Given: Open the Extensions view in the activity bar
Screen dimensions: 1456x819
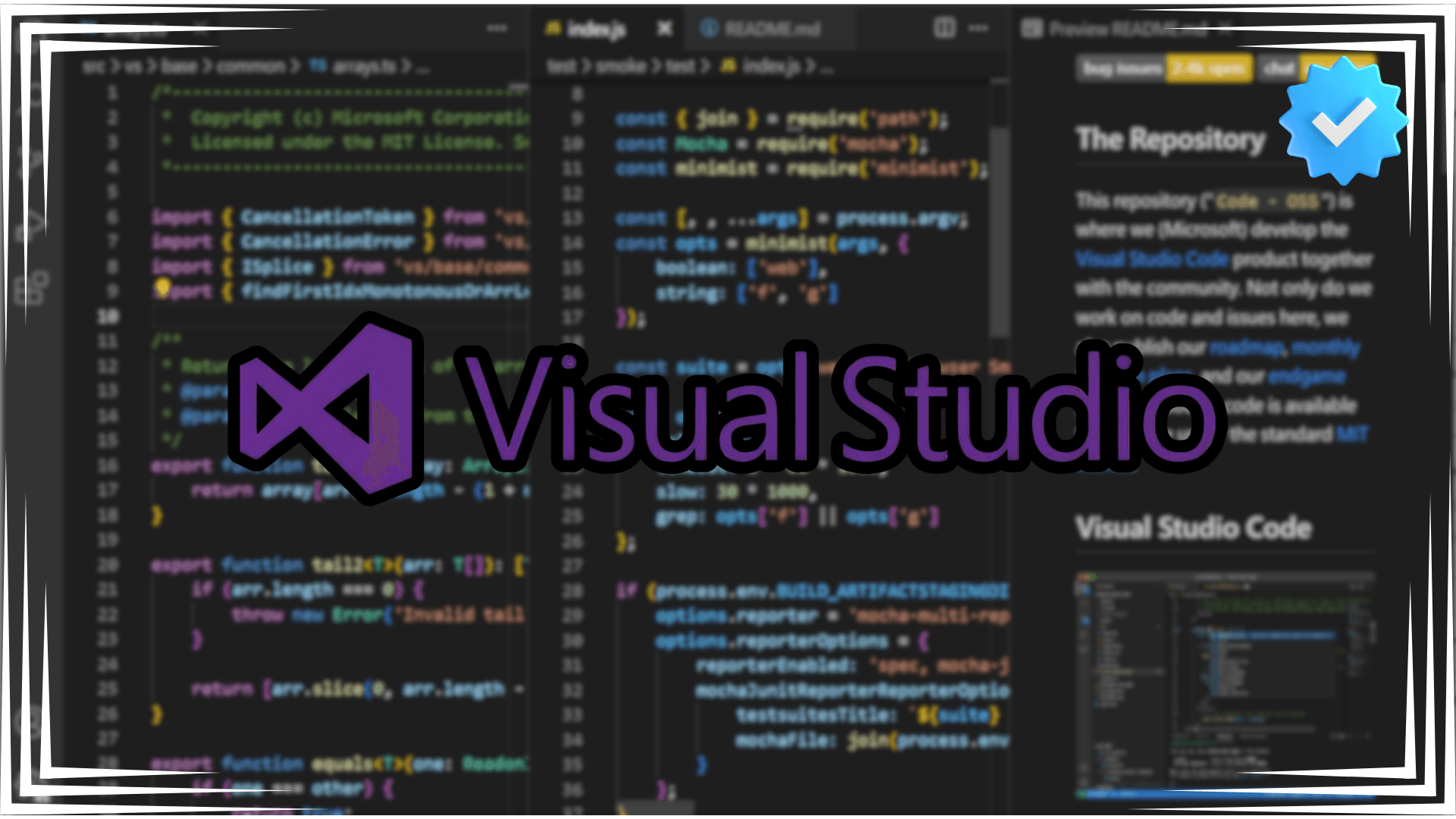Looking at the screenshot, I should 32,288.
